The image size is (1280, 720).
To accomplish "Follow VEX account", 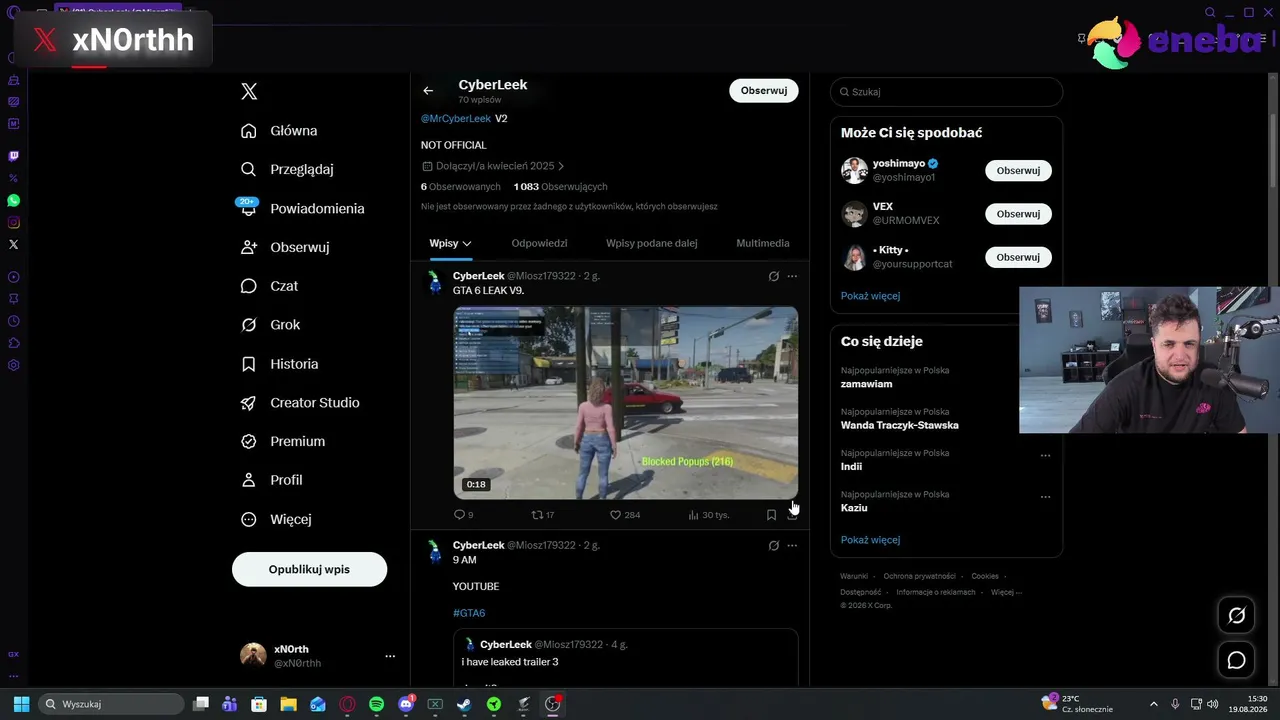I will pyautogui.click(x=1018, y=214).
